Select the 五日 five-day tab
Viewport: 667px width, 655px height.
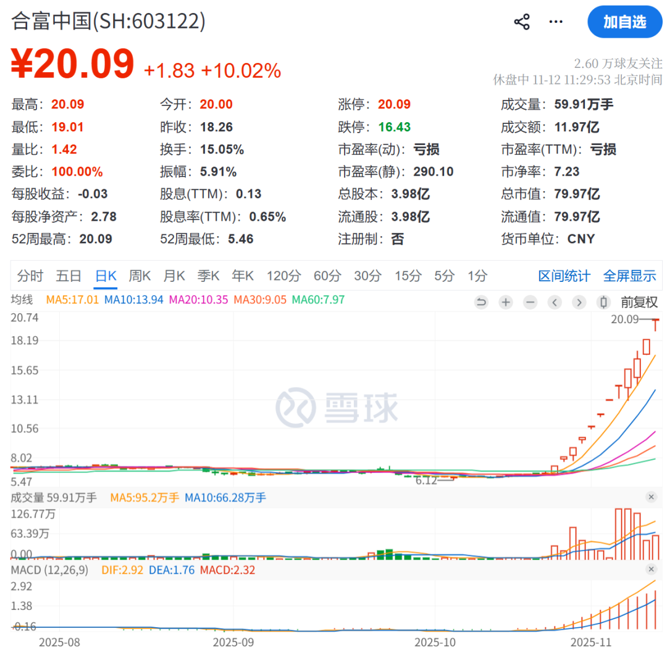pyautogui.click(x=68, y=276)
